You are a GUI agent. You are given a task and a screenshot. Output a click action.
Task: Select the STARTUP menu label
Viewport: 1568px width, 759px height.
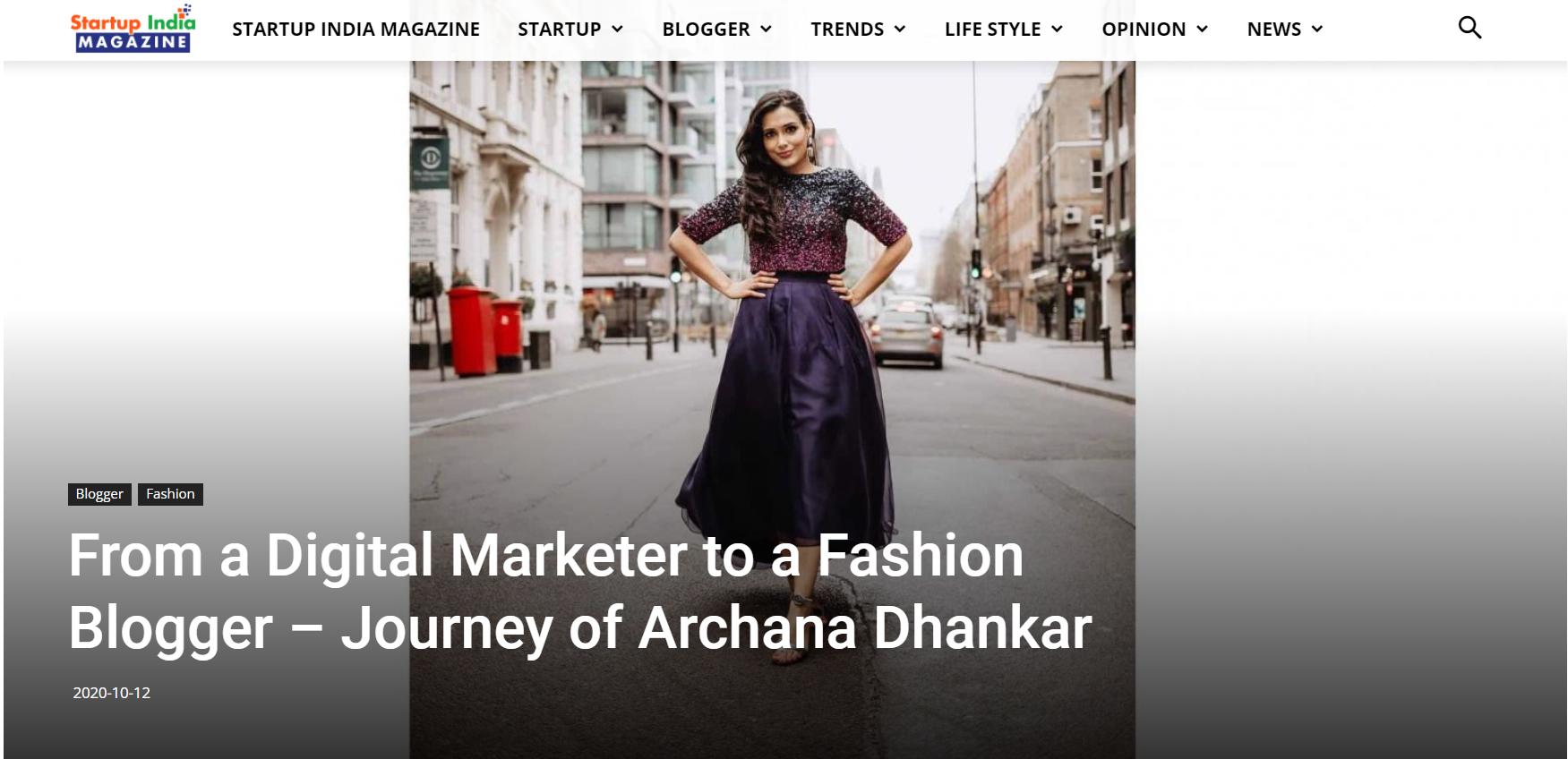[560, 30]
